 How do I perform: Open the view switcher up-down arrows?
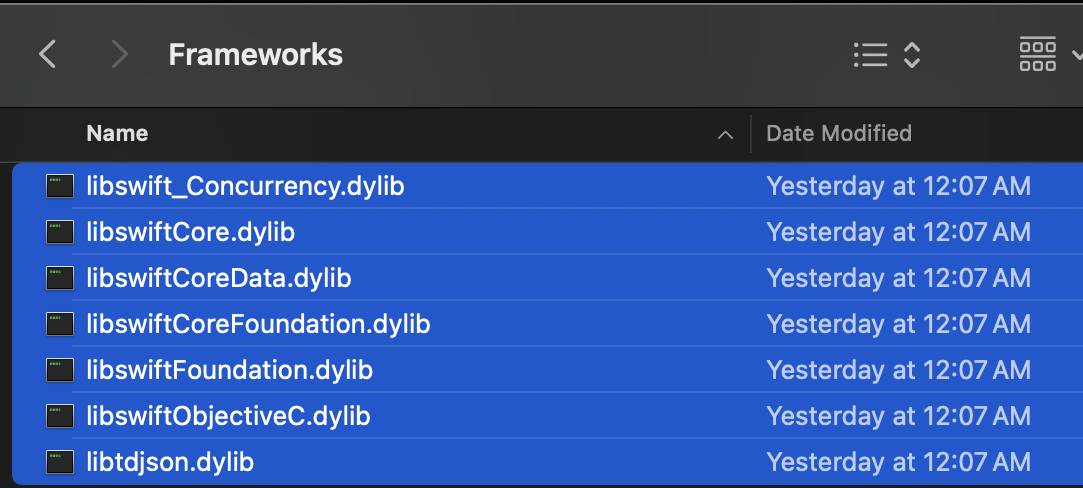912,55
